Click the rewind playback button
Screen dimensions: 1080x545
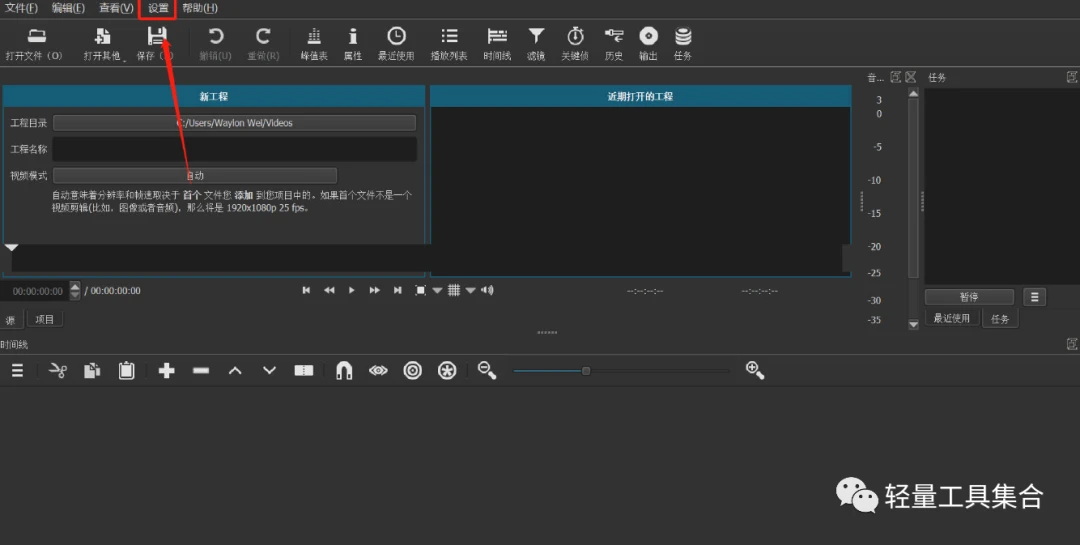tap(329, 290)
